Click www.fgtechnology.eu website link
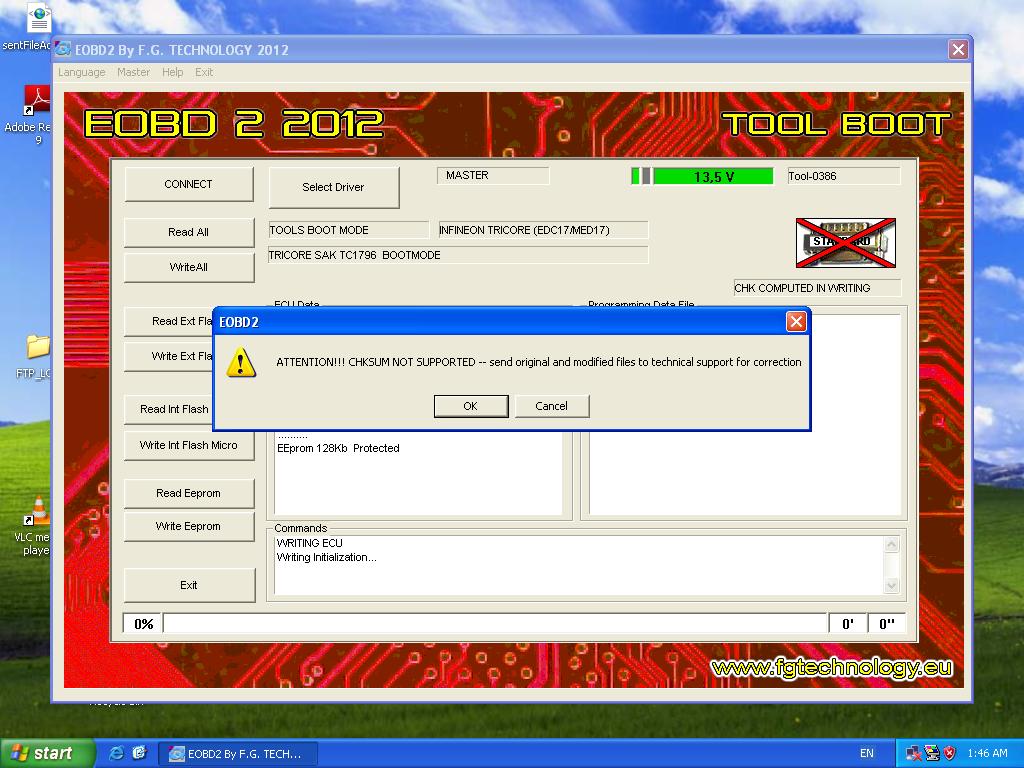 [x=831, y=667]
